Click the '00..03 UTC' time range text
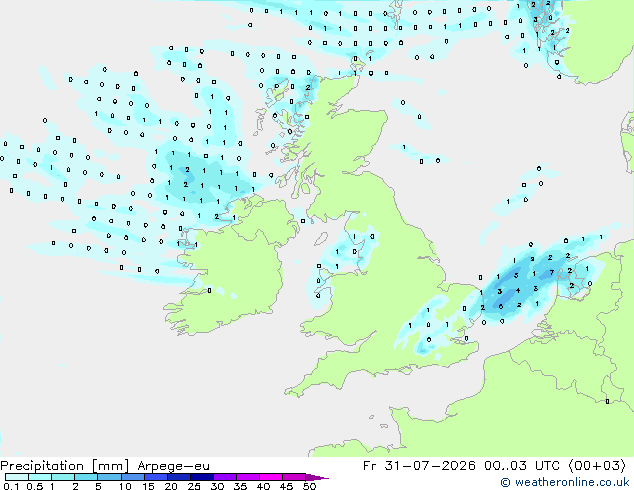The width and height of the screenshot is (634, 490). click(522, 466)
